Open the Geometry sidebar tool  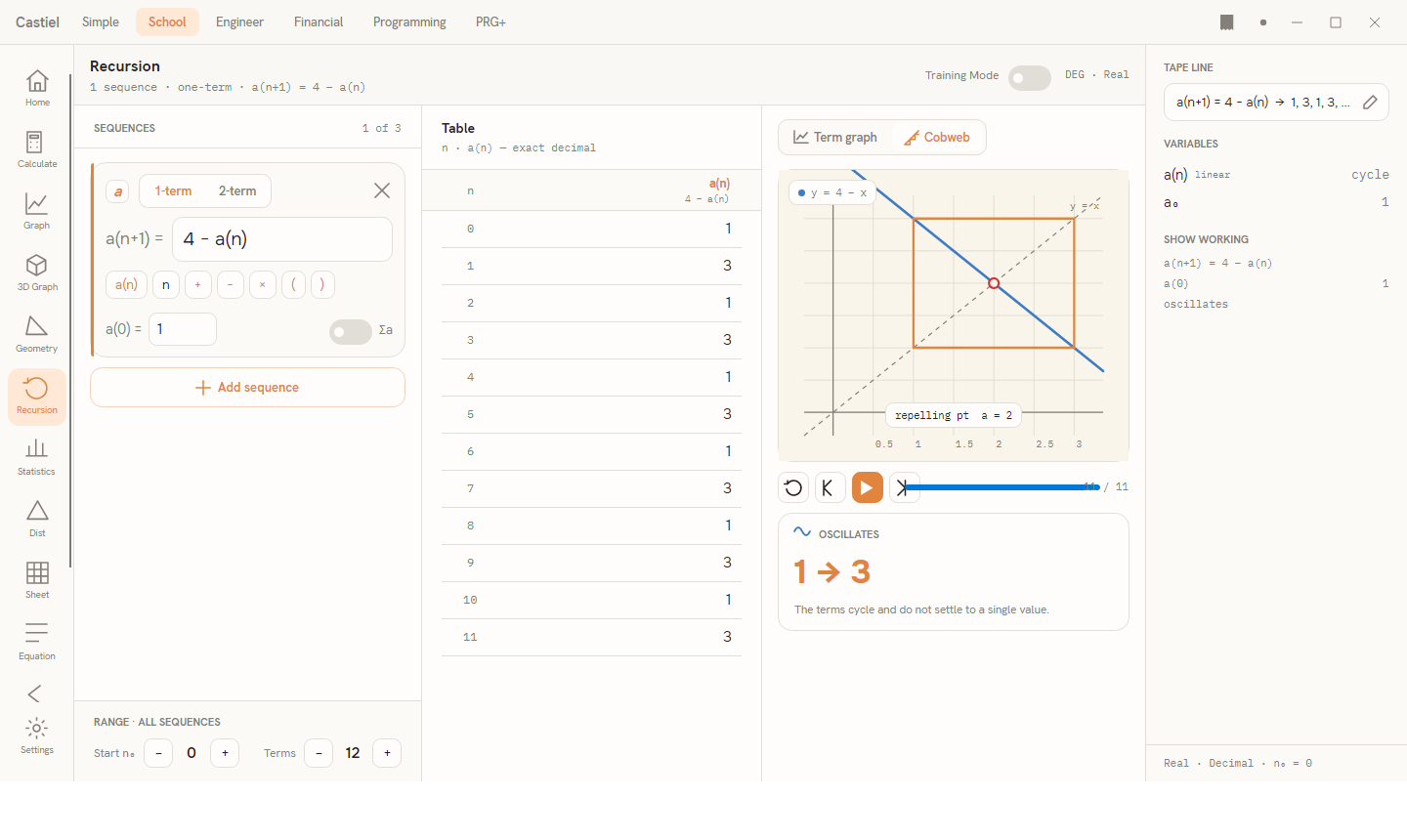point(37,335)
